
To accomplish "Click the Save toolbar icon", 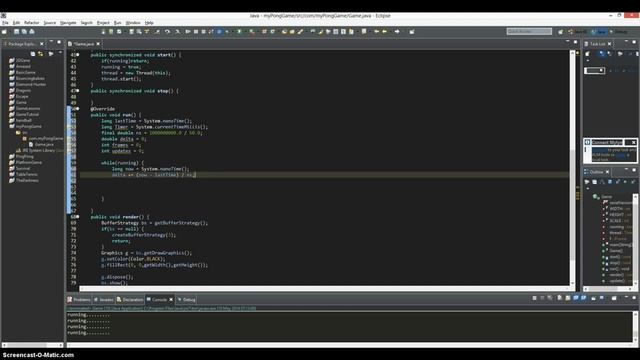I will click(16, 31).
